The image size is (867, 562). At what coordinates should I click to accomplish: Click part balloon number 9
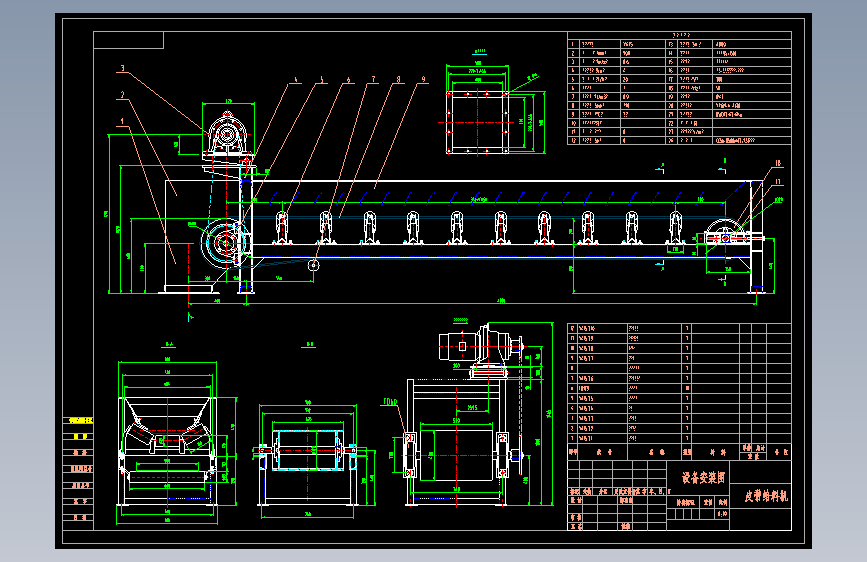click(x=424, y=80)
